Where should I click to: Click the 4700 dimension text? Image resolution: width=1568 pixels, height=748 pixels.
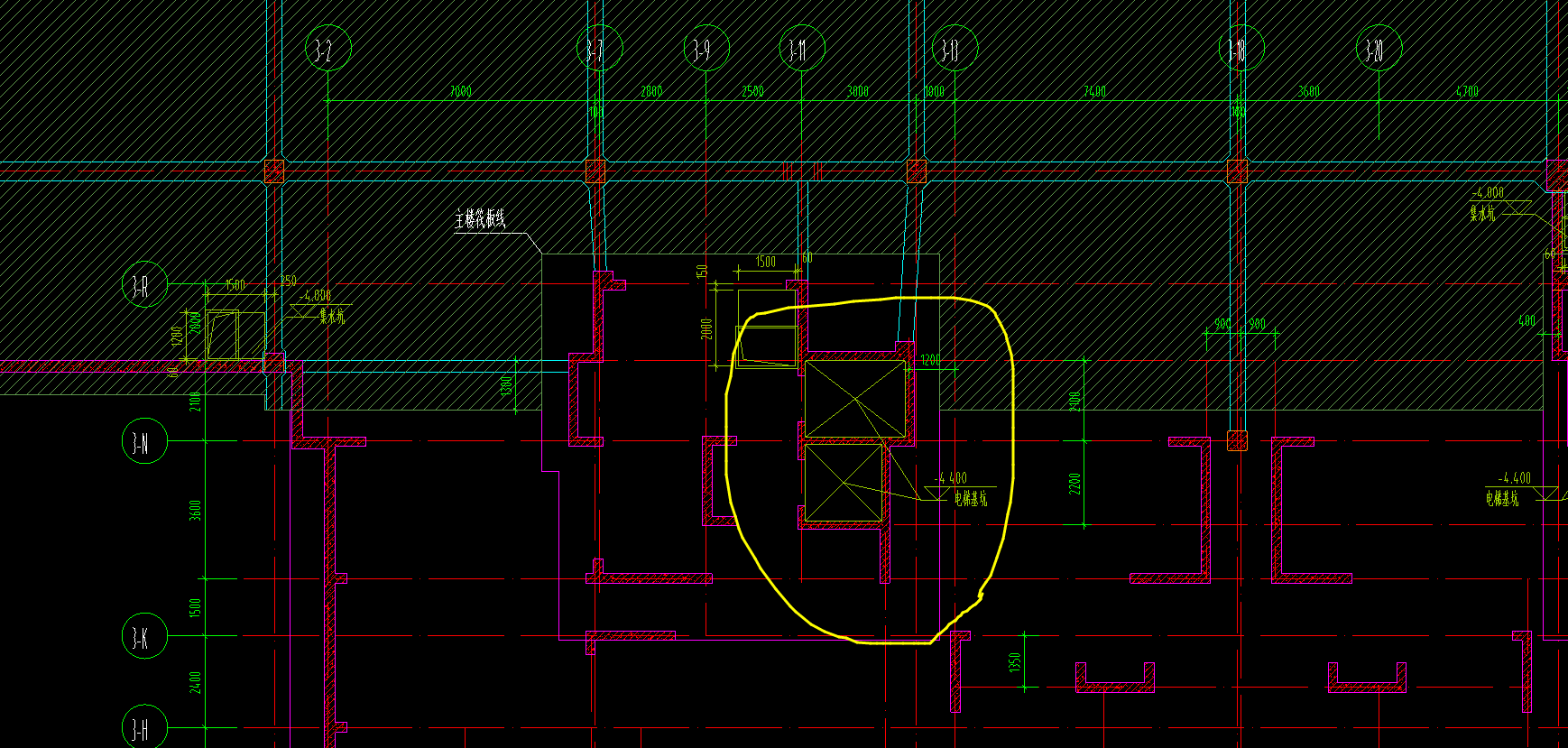tap(1467, 91)
